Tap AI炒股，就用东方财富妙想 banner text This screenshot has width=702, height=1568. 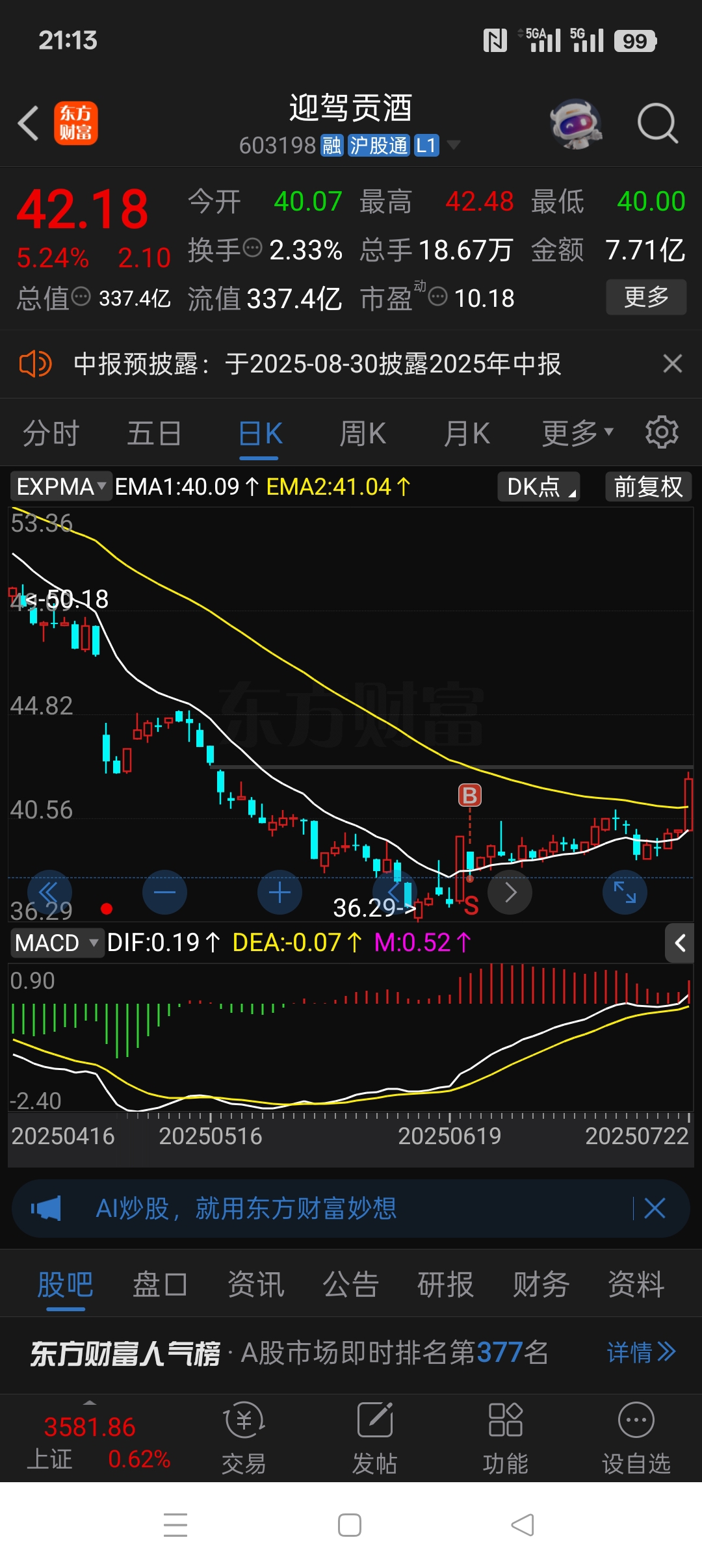coord(246,1209)
